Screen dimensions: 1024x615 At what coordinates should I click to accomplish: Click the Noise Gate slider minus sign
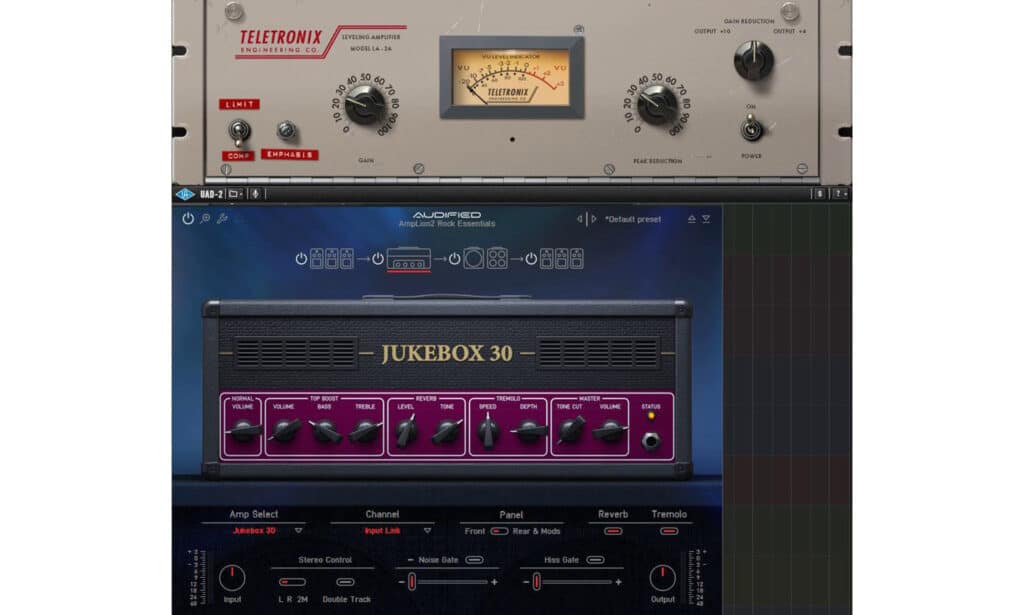pyautogui.click(x=402, y=582)
